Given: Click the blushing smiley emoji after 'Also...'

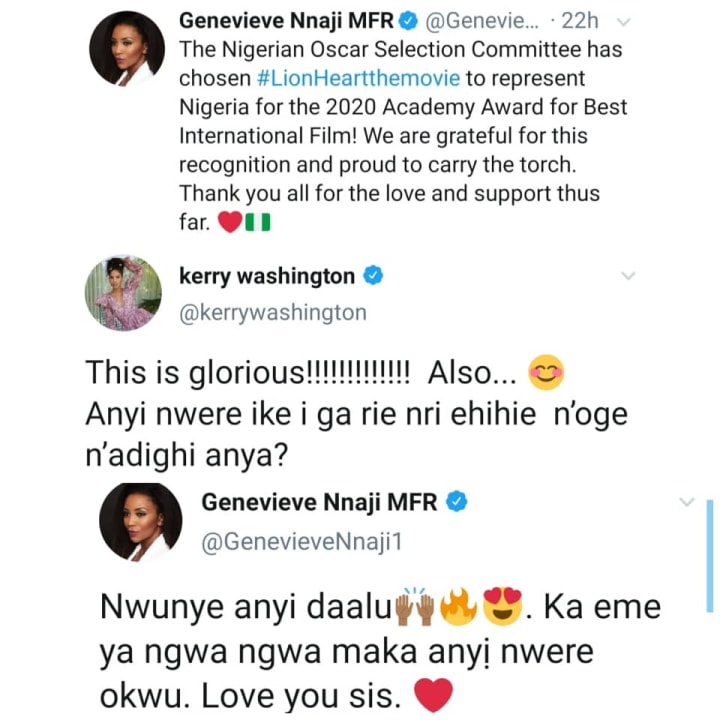Looking at the screenshot, I should coord(546,372).
